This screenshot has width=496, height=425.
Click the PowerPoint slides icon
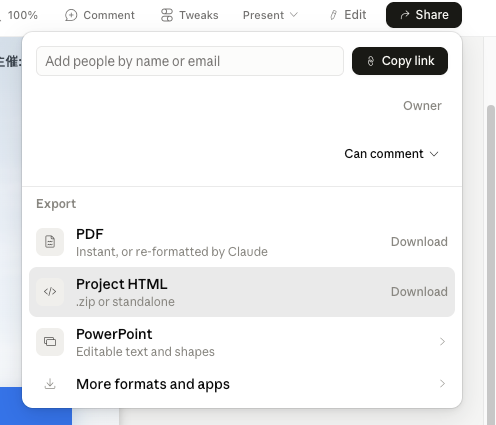[x=50, y=342]
